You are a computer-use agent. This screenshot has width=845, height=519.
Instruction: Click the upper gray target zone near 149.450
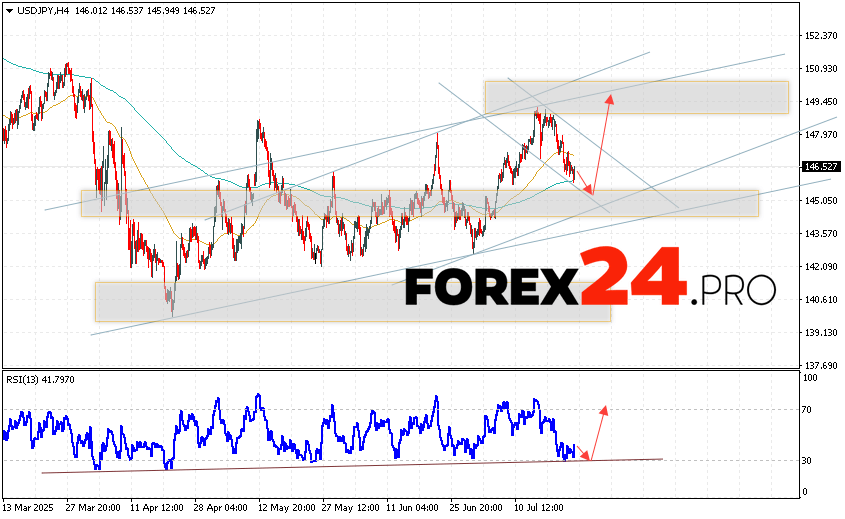point(636,97)
